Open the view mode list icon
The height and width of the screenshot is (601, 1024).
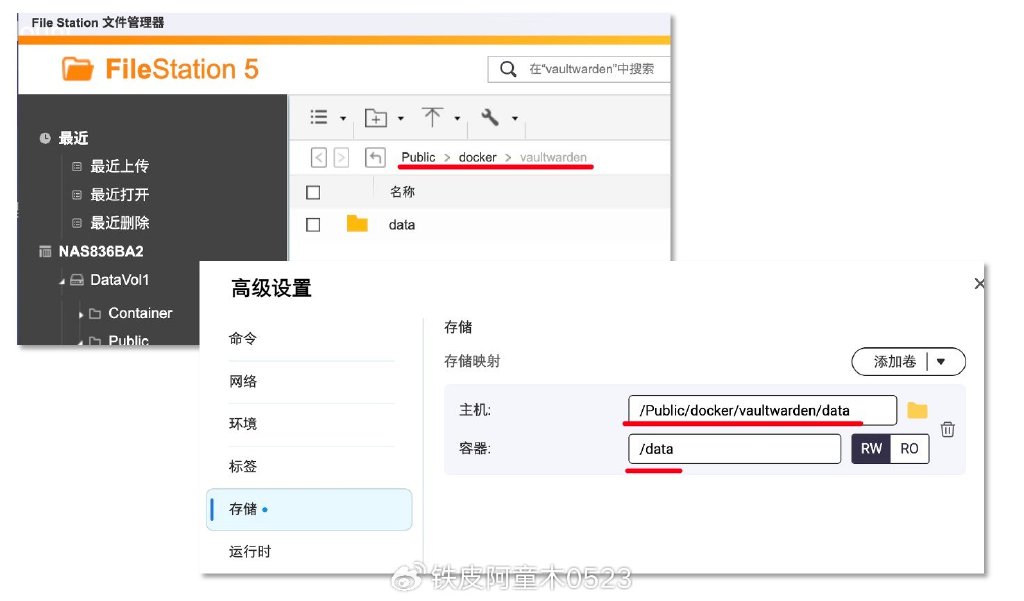click(317, 117)
